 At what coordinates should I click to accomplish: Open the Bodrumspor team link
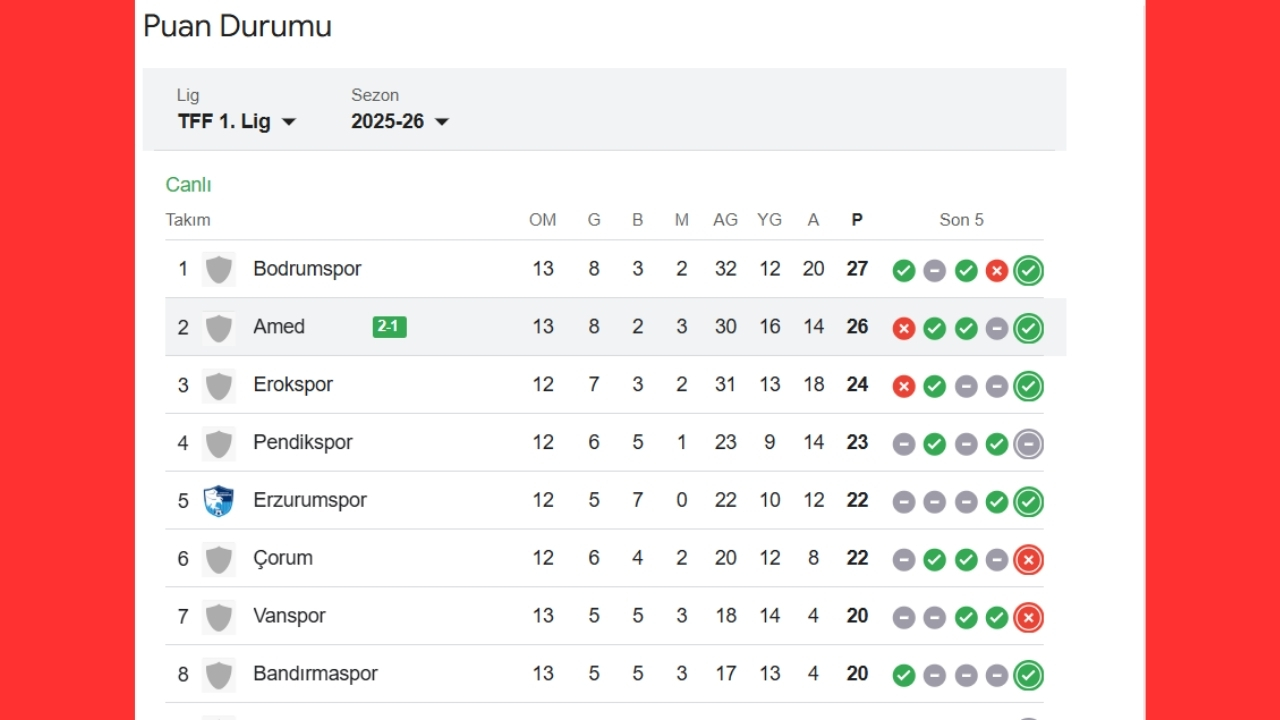[x=307, y=269]
